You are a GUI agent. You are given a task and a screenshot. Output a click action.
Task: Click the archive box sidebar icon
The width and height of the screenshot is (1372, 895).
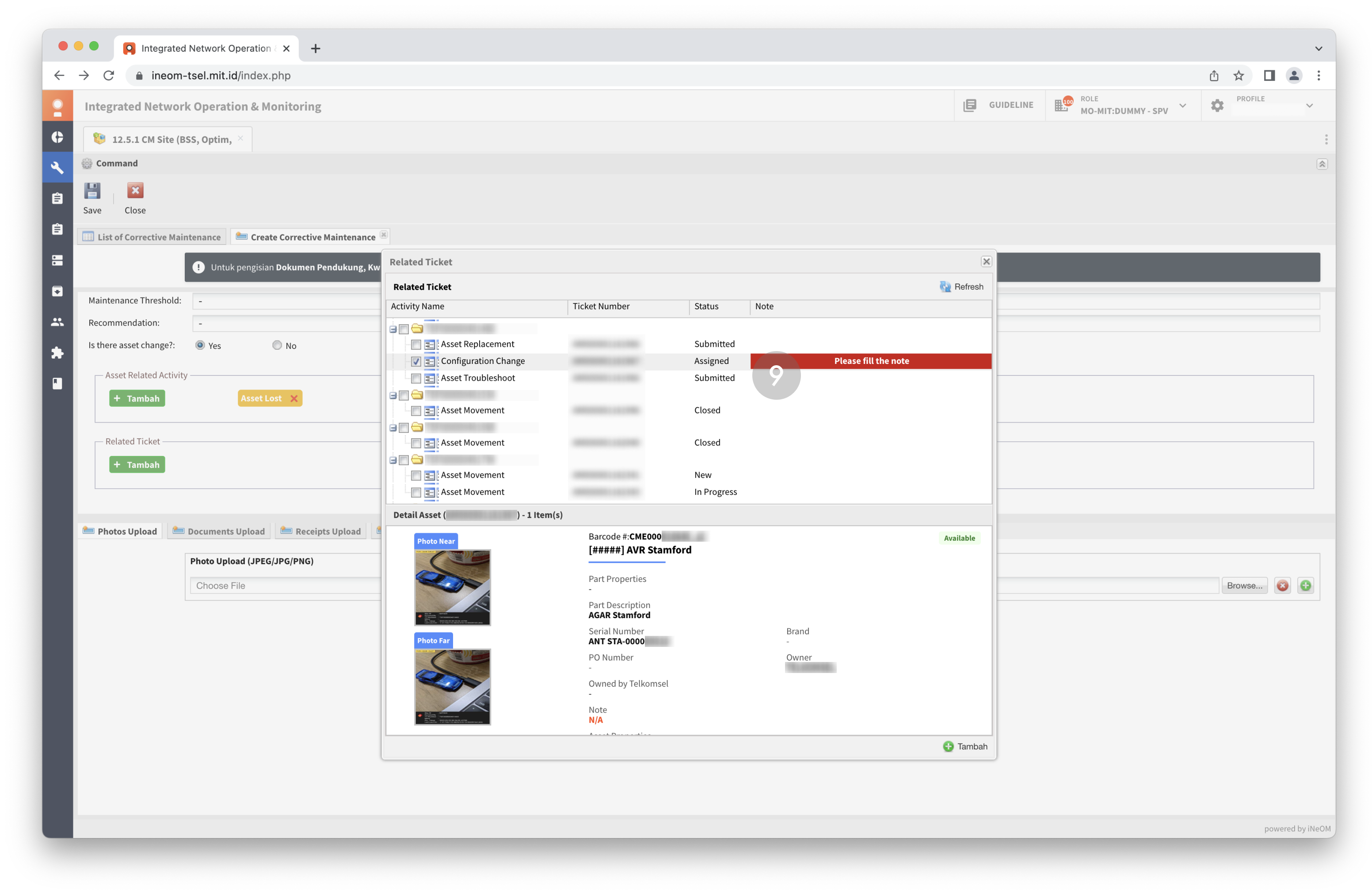tap(57, 291)
